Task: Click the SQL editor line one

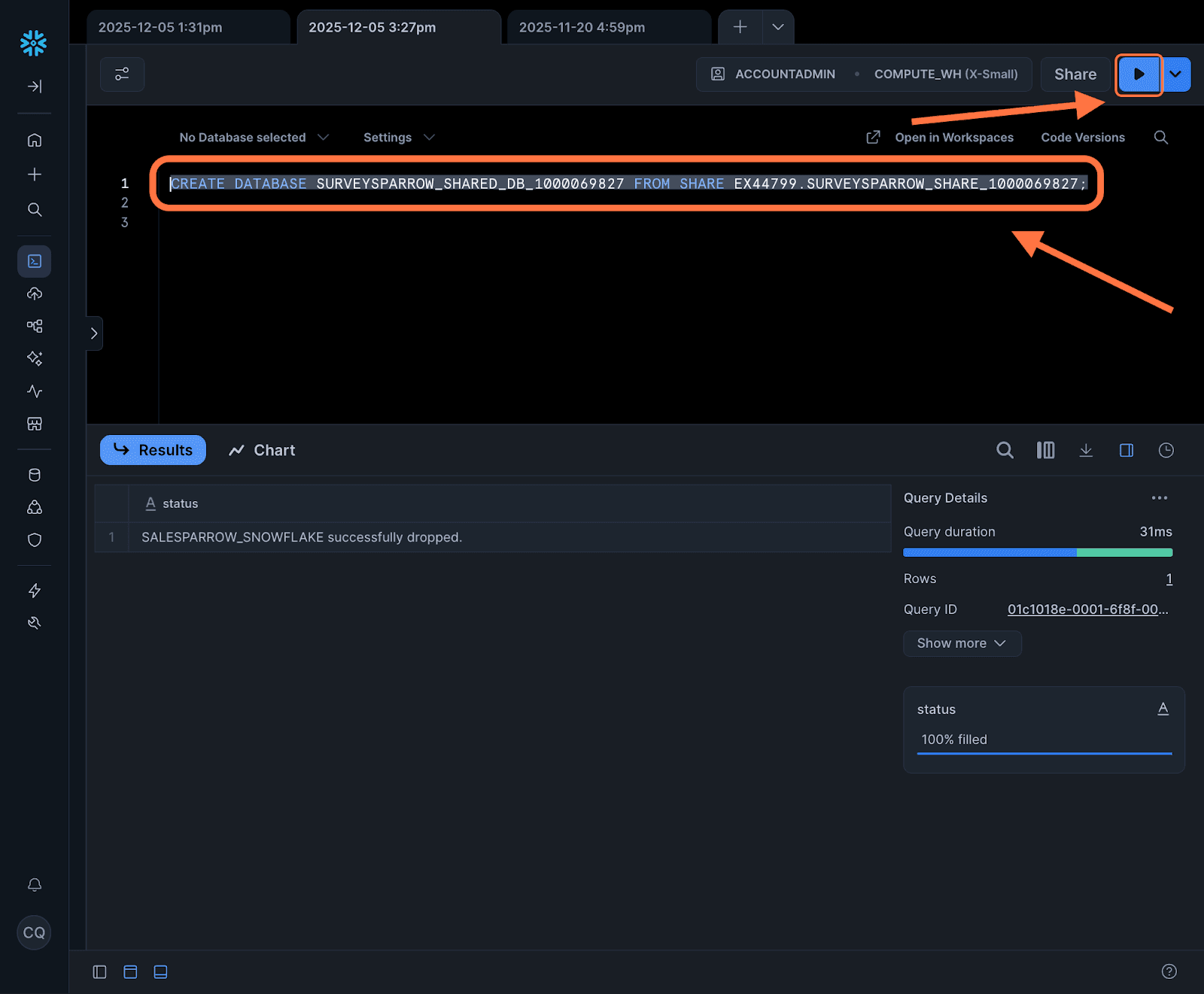Action: [628, 184]
